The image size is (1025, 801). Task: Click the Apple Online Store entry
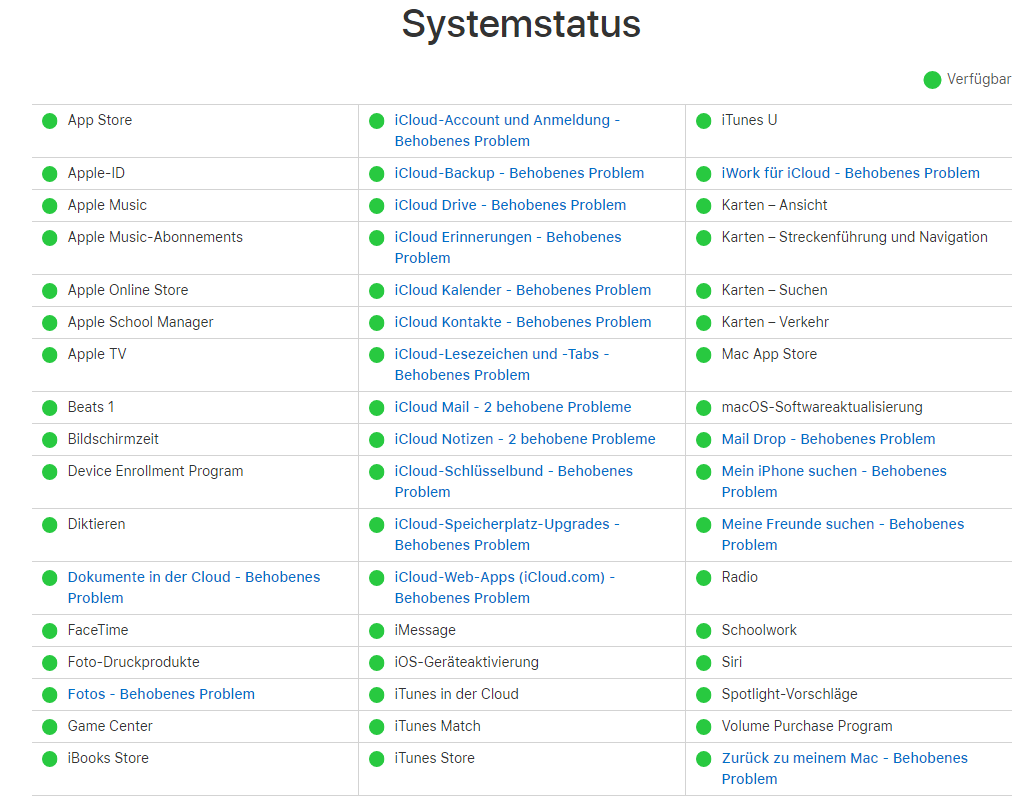127,290
